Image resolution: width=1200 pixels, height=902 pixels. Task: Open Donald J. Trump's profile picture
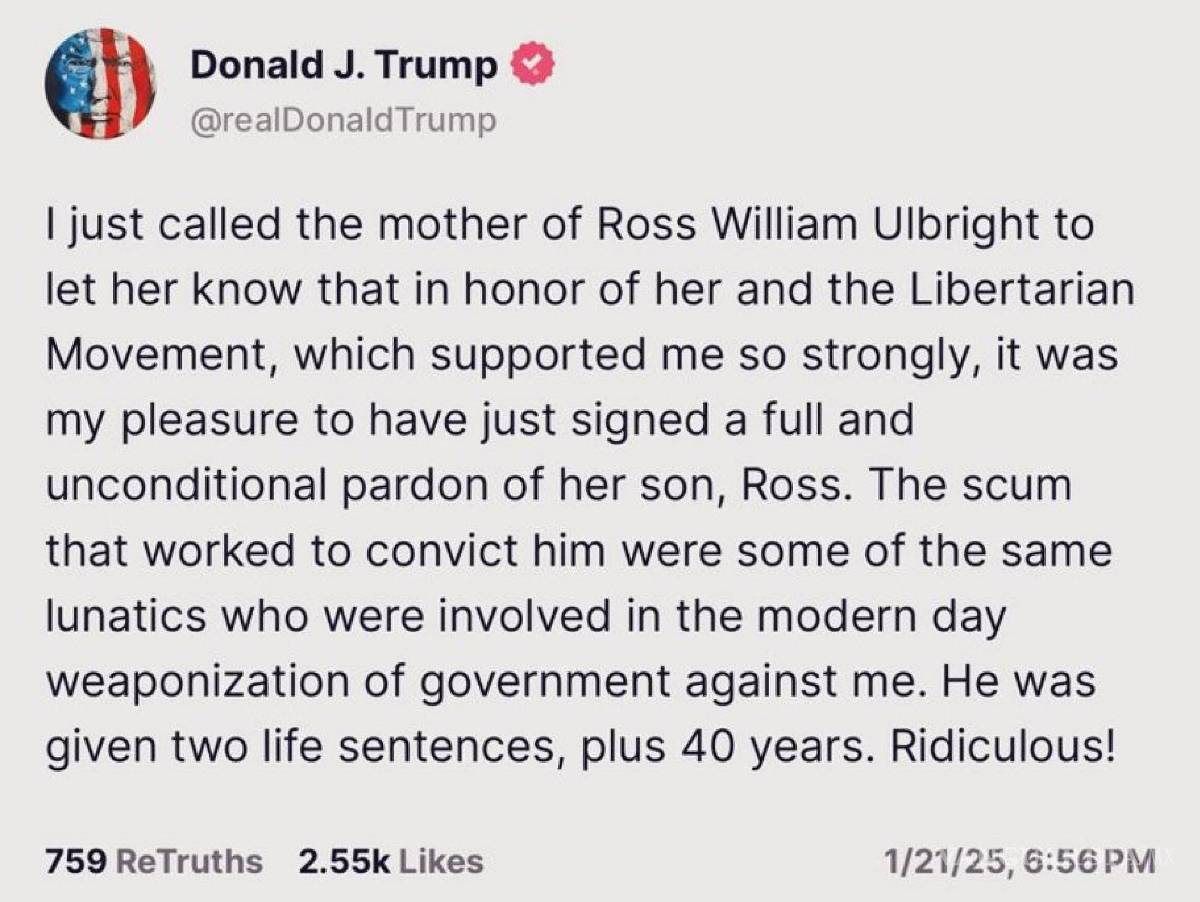(x=102, y=85)
